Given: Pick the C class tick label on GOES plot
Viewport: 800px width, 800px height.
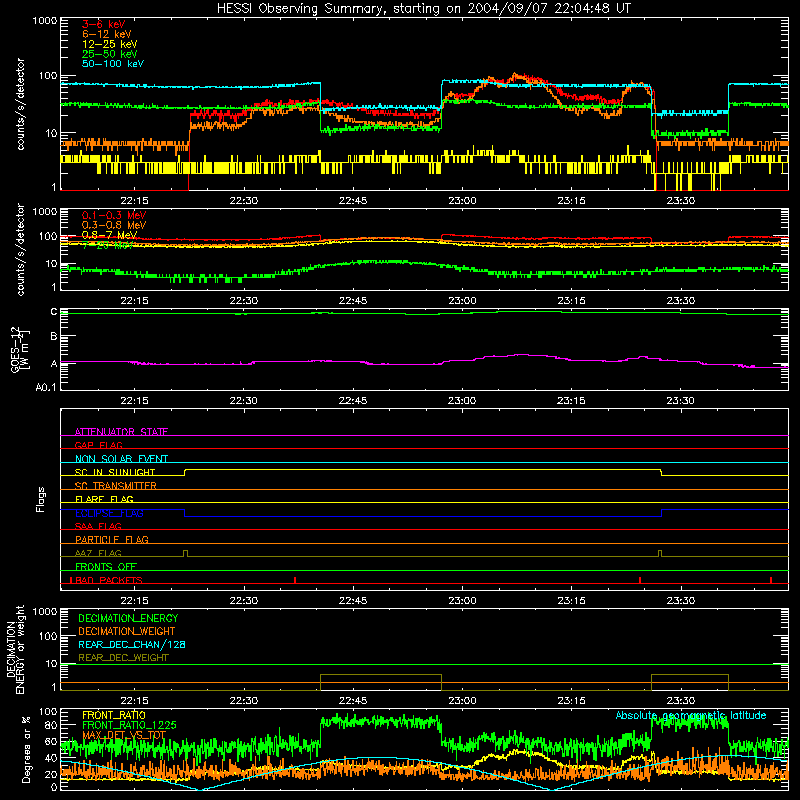Looking at the screenshot, I should (x=54, y=312).
